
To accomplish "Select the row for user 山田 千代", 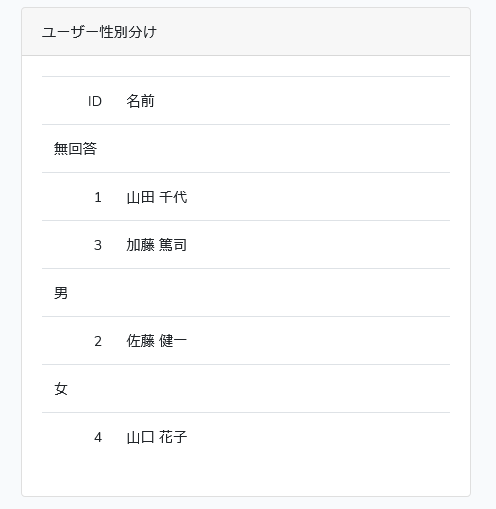I will pyautogui.click(x=246, y=197).
